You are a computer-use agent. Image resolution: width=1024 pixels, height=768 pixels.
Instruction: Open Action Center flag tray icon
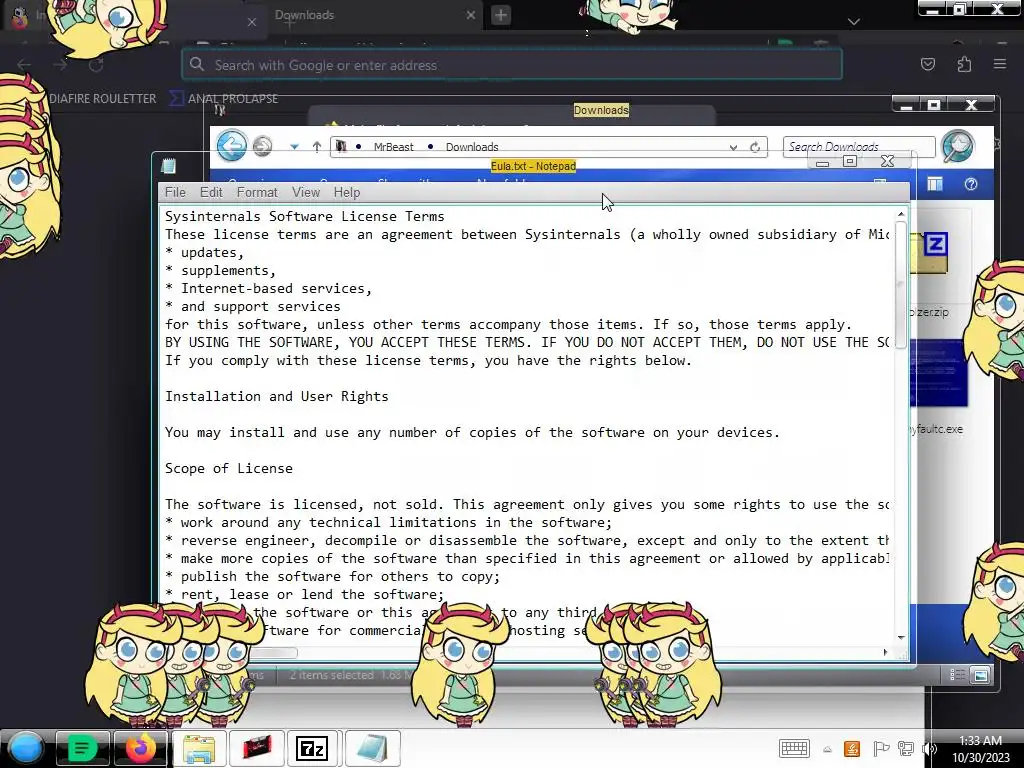880,748
